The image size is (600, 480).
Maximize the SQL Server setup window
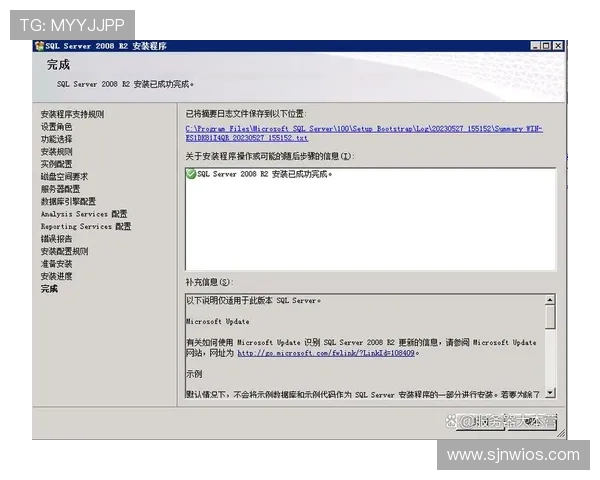[x=546, y=46]
